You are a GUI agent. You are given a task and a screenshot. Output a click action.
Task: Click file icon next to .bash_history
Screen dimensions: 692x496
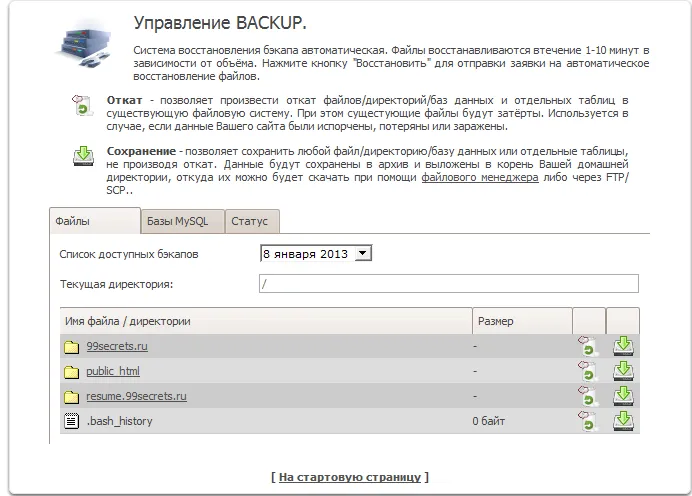coord(71,421)
